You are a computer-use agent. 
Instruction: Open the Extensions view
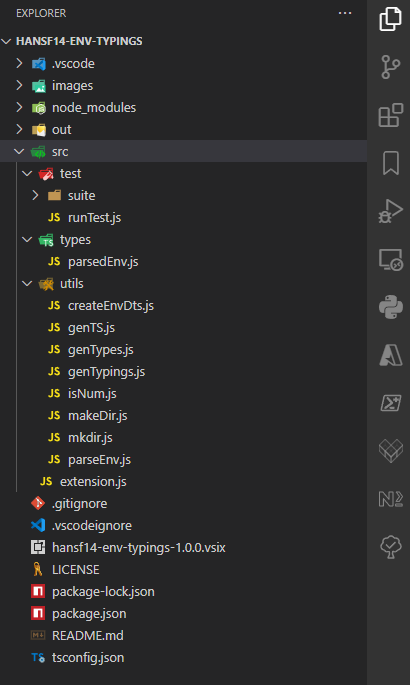390,115
